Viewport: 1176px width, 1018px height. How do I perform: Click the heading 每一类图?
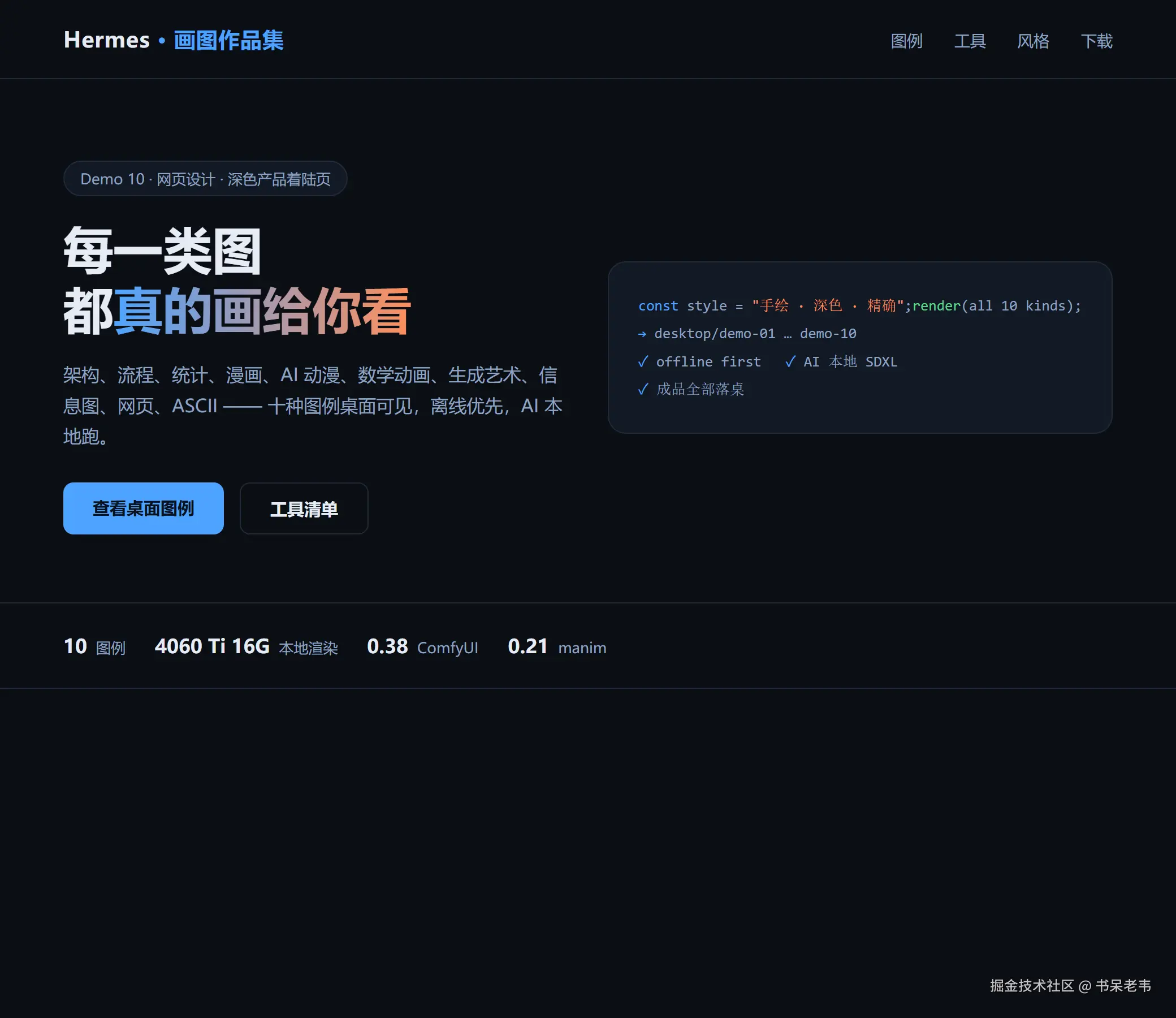coord(162,251)
